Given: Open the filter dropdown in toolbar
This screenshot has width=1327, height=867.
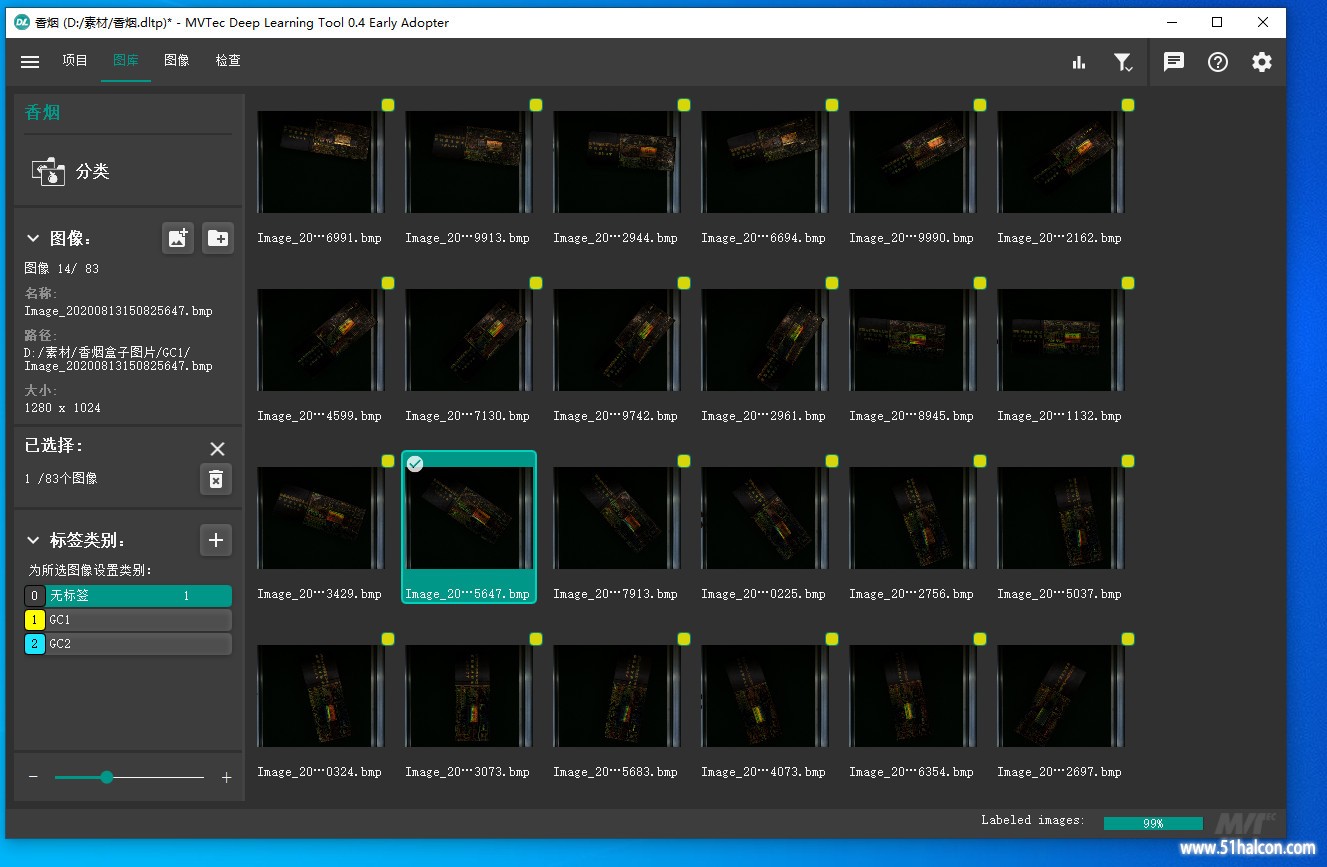Looking at the screenshot, I should [x=1124, y=62].
